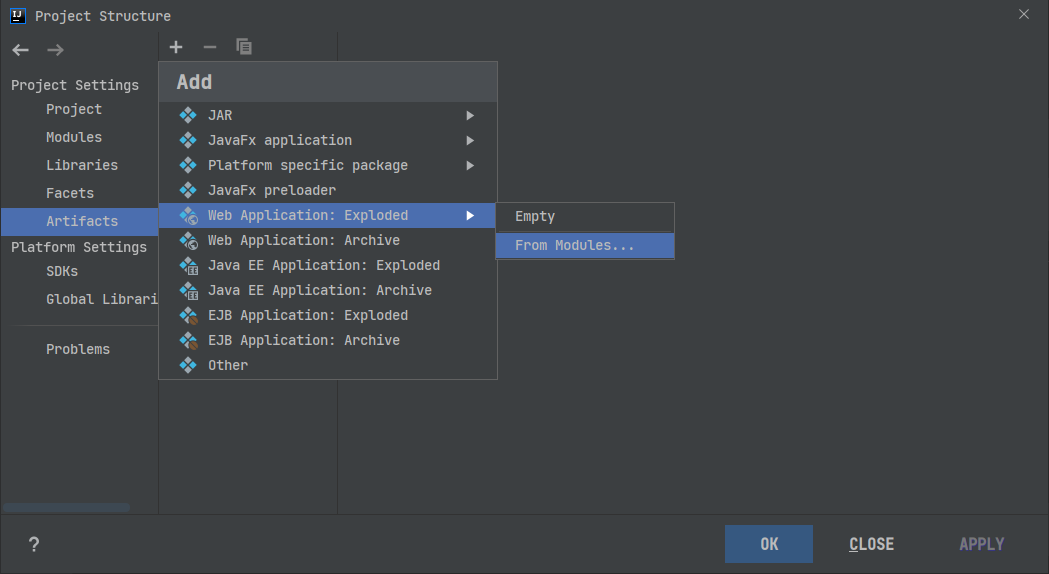Select Empty in the submenu

point(585,217)
